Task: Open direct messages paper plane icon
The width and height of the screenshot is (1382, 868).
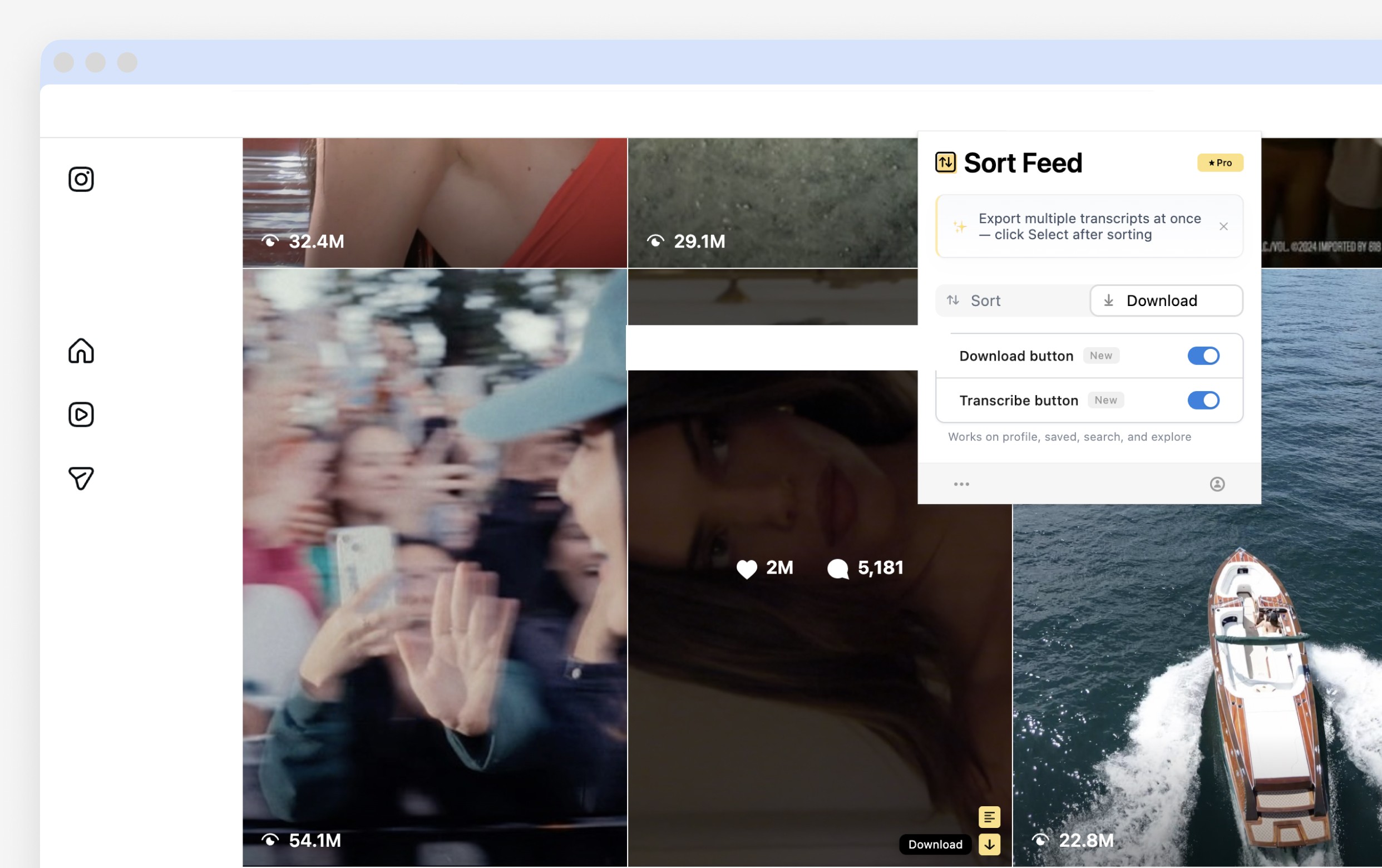Action: 81,478
